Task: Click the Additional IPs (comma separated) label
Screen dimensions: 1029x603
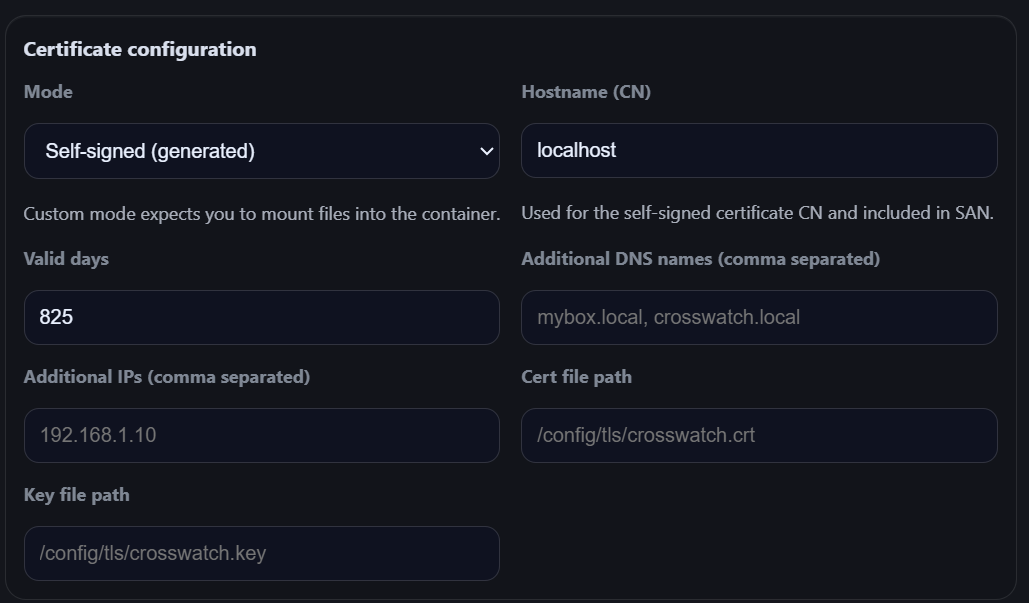Action: (x=166, y=377)
